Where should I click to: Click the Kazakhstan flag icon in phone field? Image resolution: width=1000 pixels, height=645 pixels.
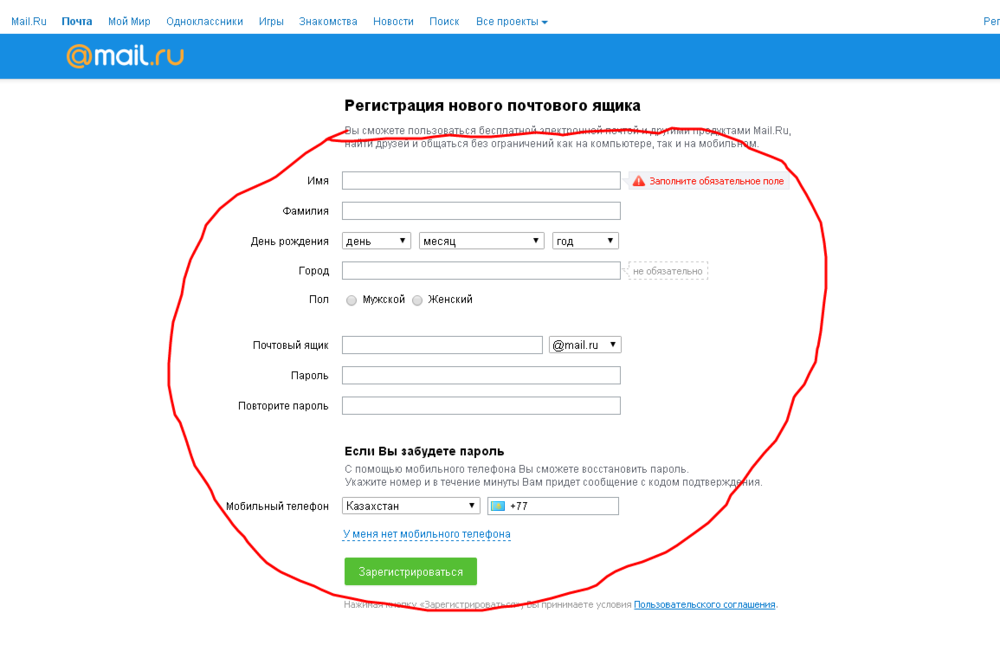pos(498,506)
